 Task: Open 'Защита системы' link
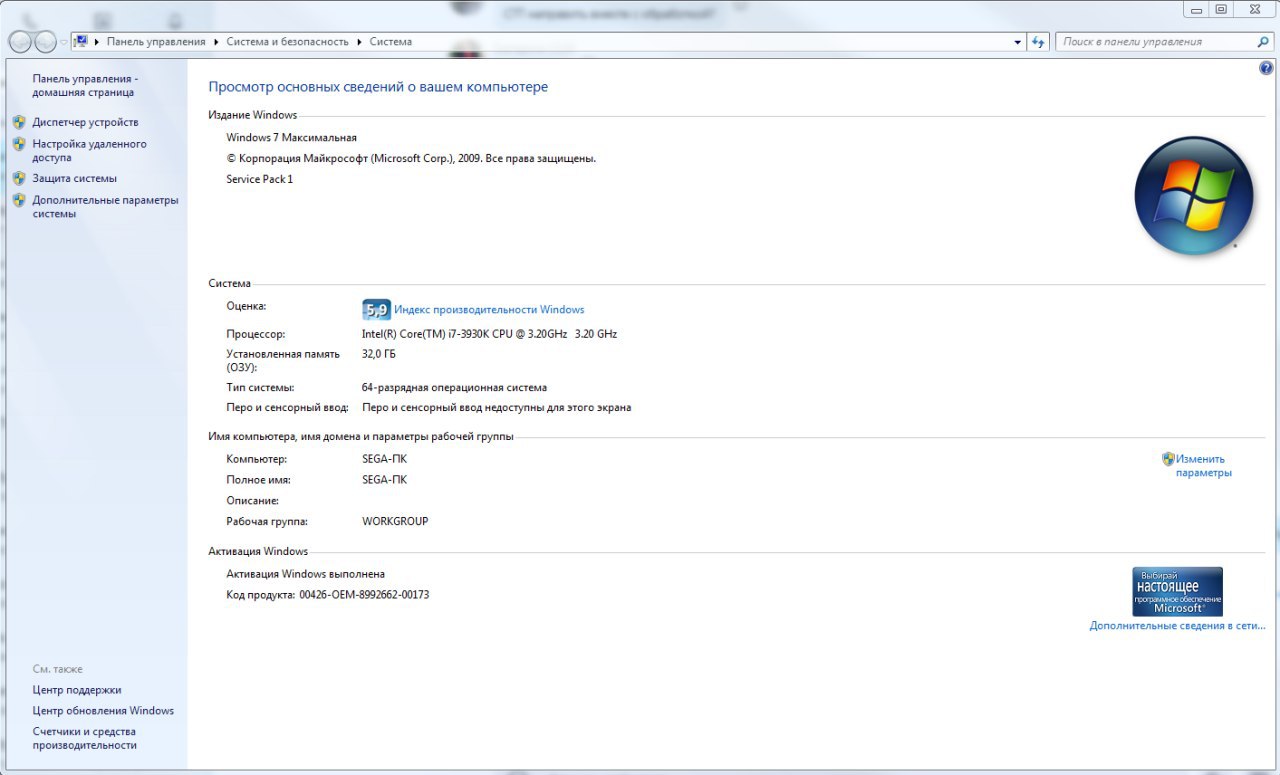(74, 178)
